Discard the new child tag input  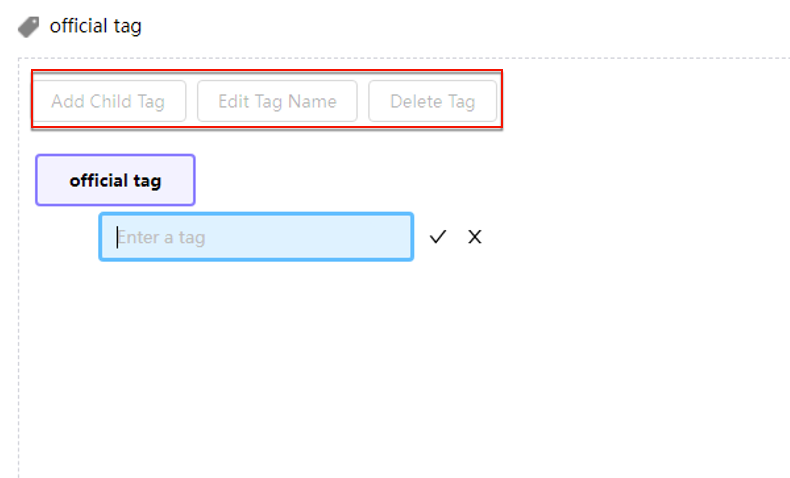[x=475, y=237]
